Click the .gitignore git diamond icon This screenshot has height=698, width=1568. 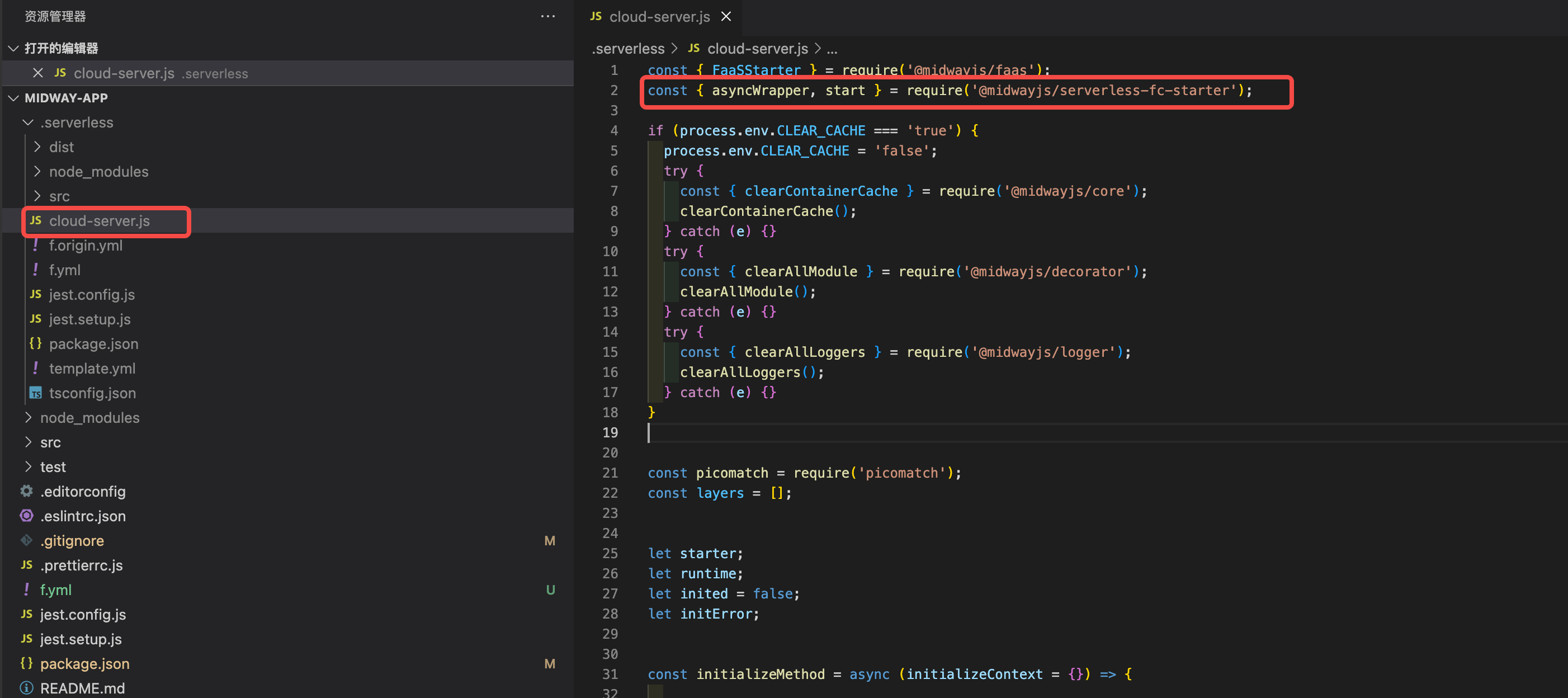tap(26, 540)
